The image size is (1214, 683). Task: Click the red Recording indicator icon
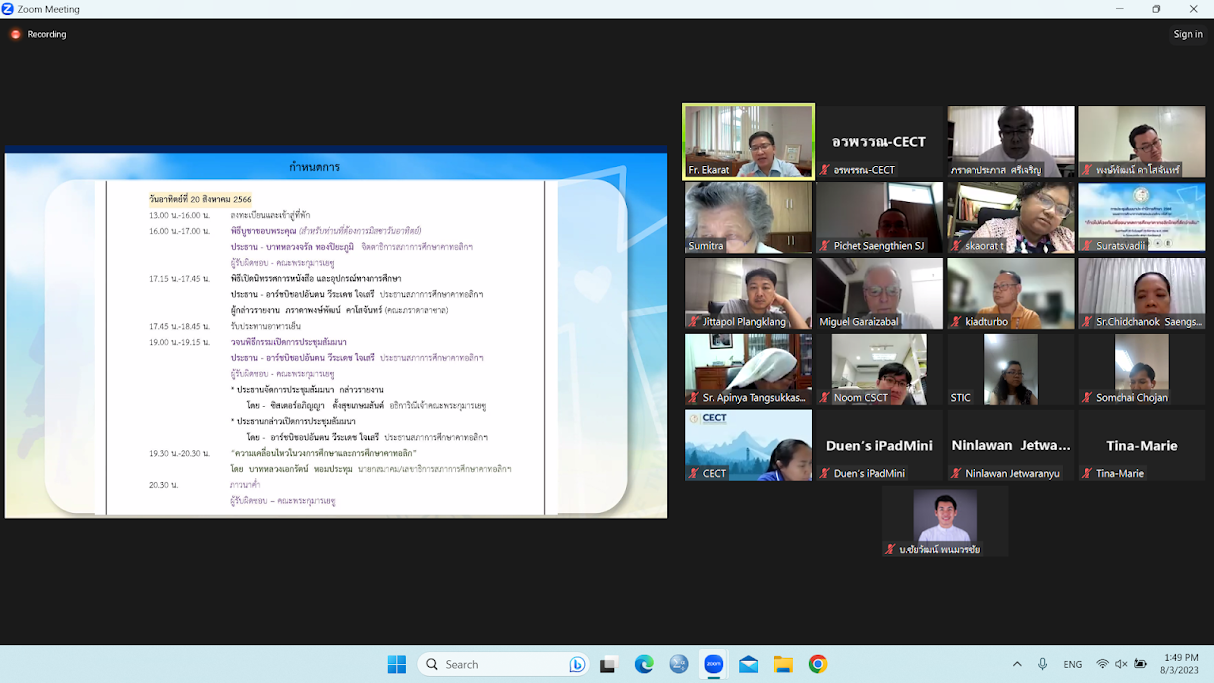[16, 34]
